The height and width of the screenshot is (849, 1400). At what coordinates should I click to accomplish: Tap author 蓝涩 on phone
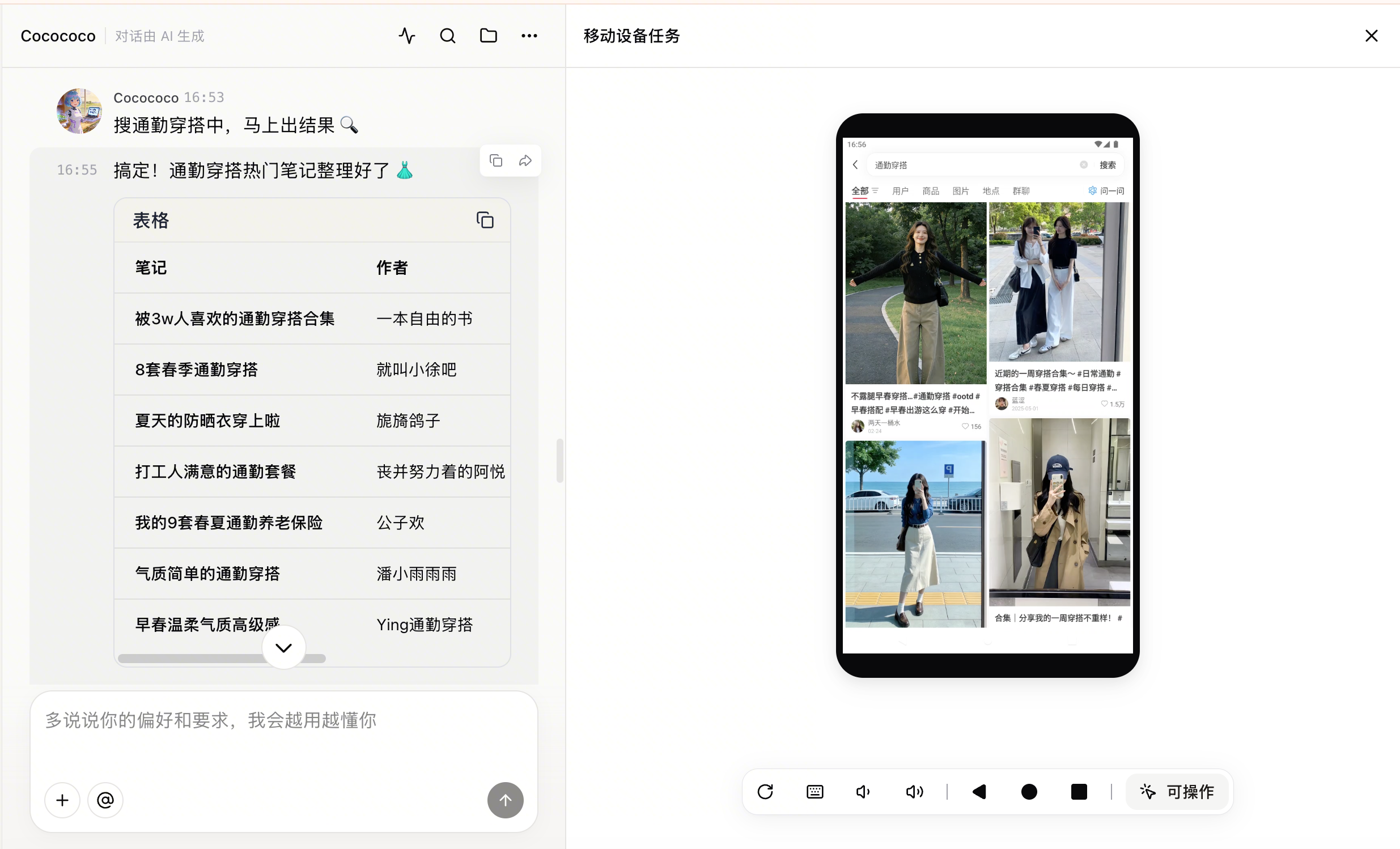1018,401
